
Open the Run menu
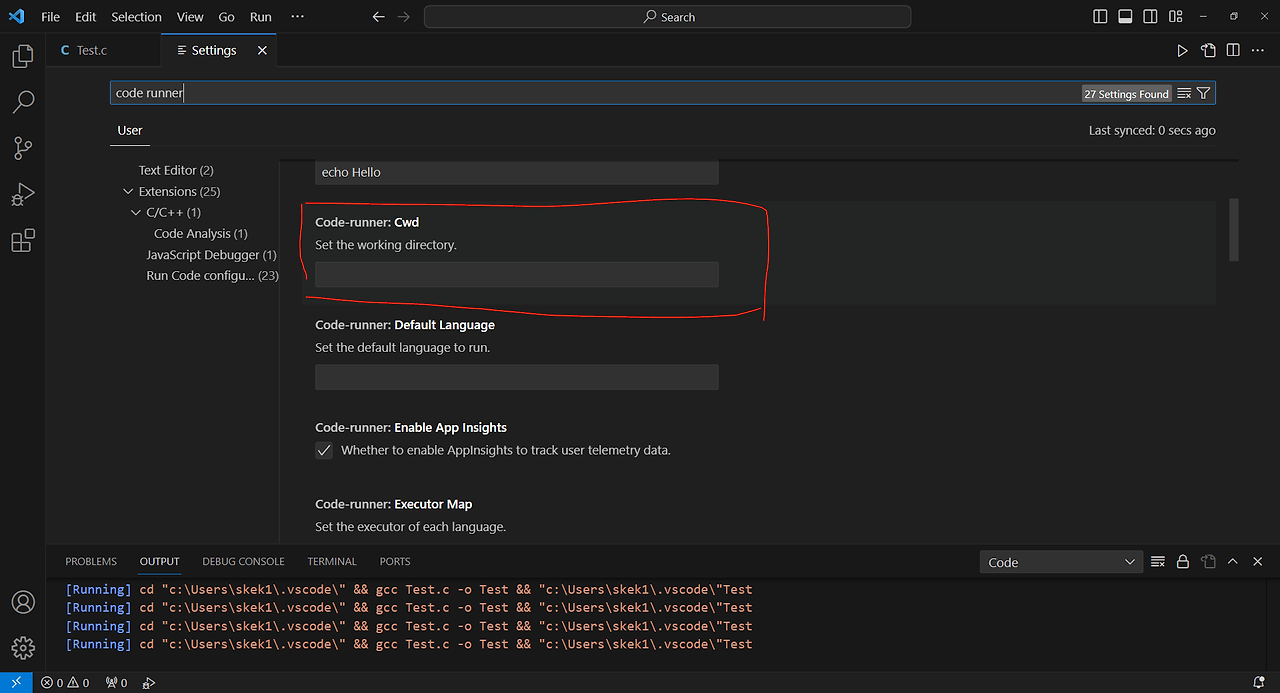coord(261,17)
